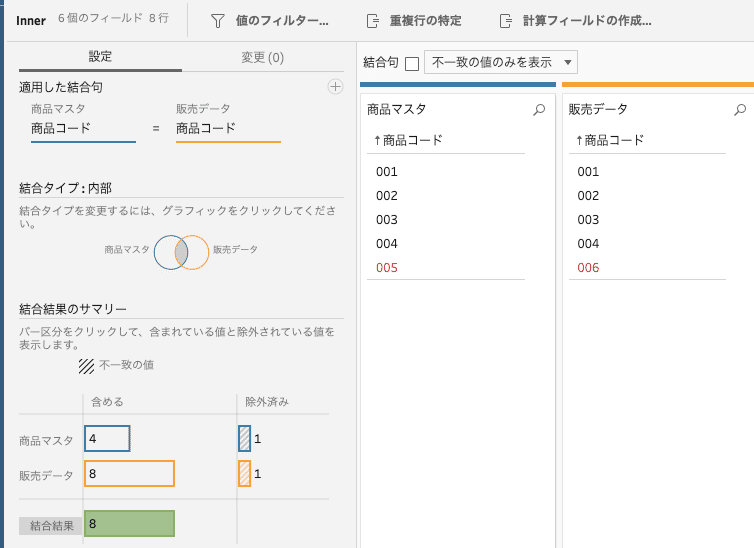Sort 販売データ list by 商品コード header
The height and width of the screenshot is (548, 754).
[x=610, y=140]
